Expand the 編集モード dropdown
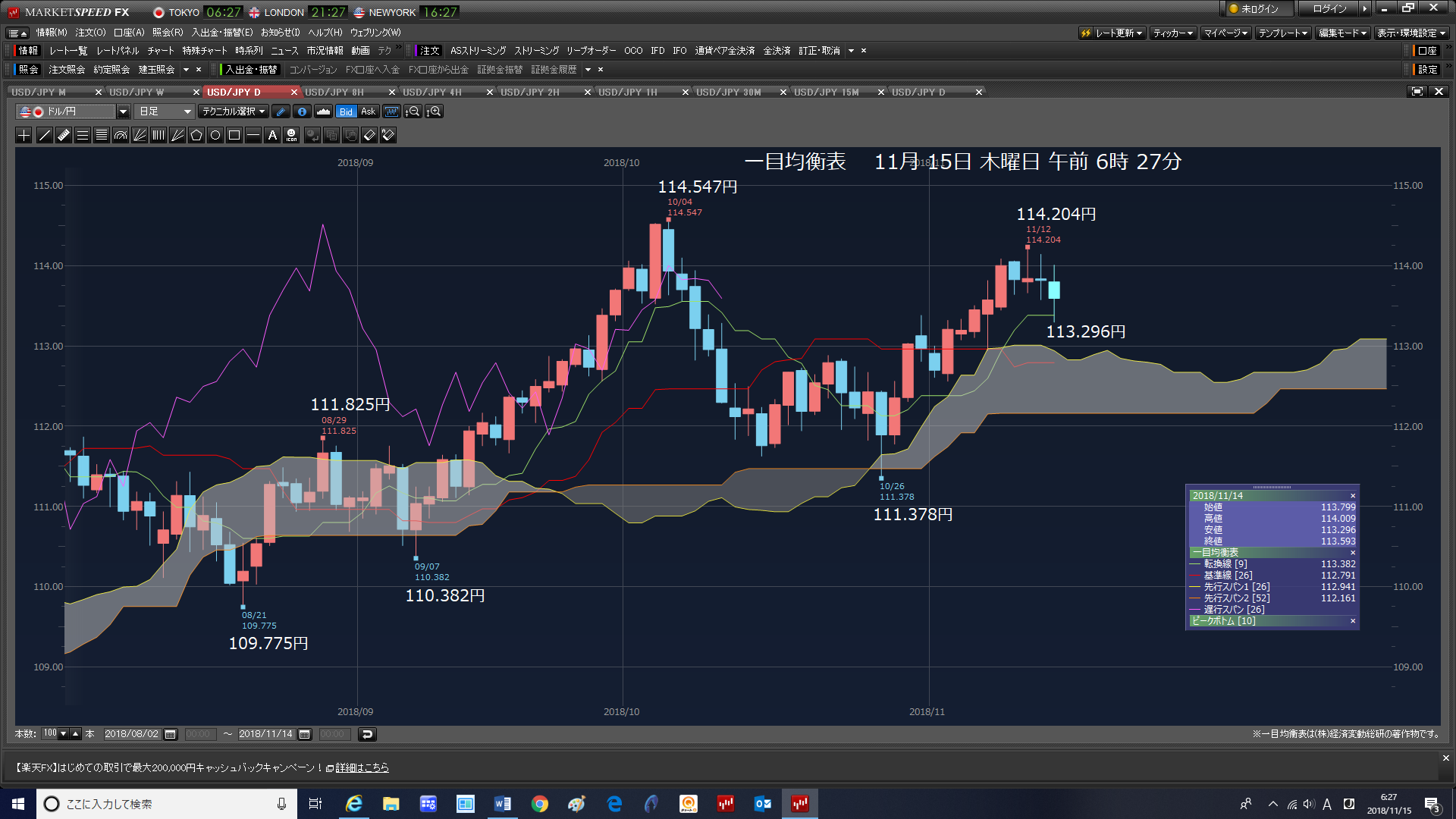The height and width of the screenshot is (819, 1456). coord(1342,33)
